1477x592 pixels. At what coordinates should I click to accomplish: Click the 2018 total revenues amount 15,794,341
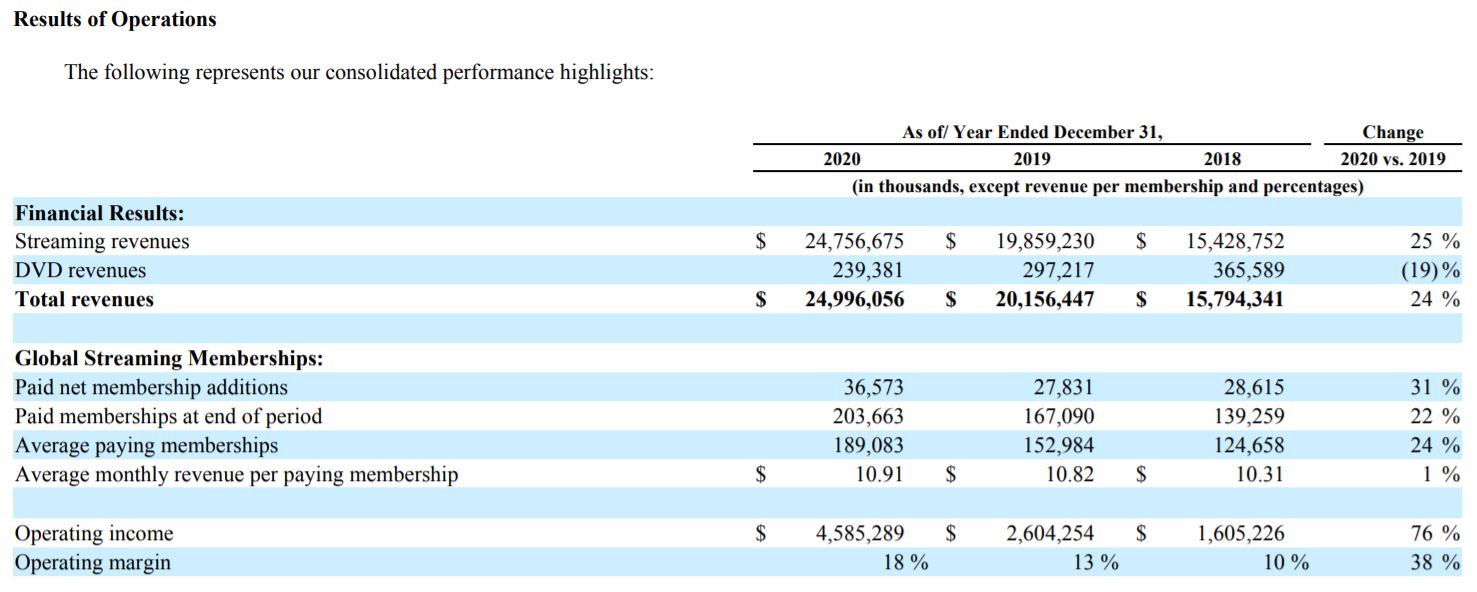(x=1234, y=299)
